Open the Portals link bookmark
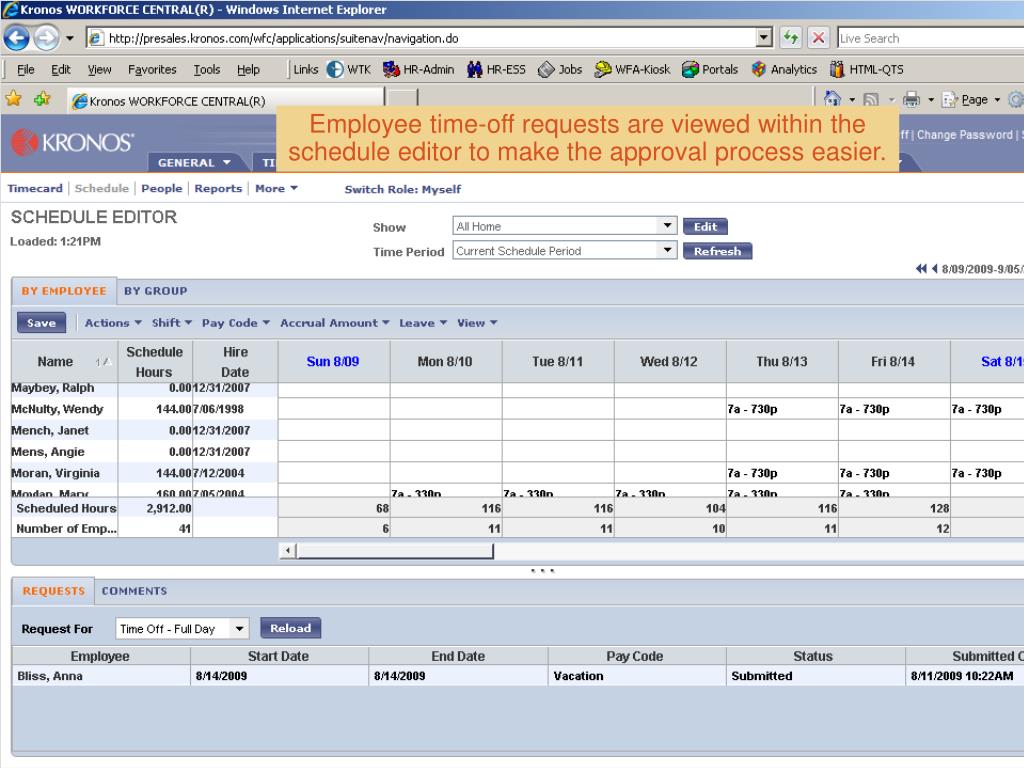 point(710,69)
